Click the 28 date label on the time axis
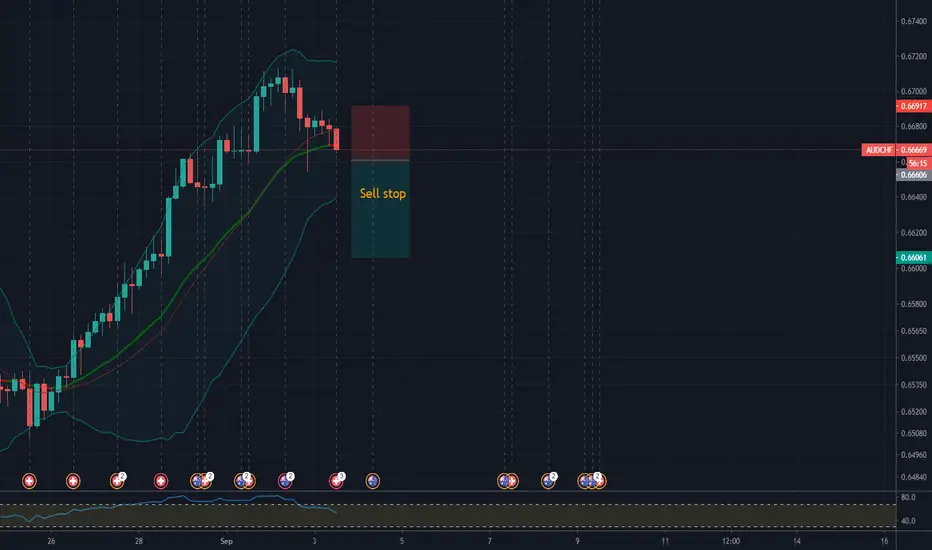Viewport: 932px width, 550px height. tap(138, 541)
